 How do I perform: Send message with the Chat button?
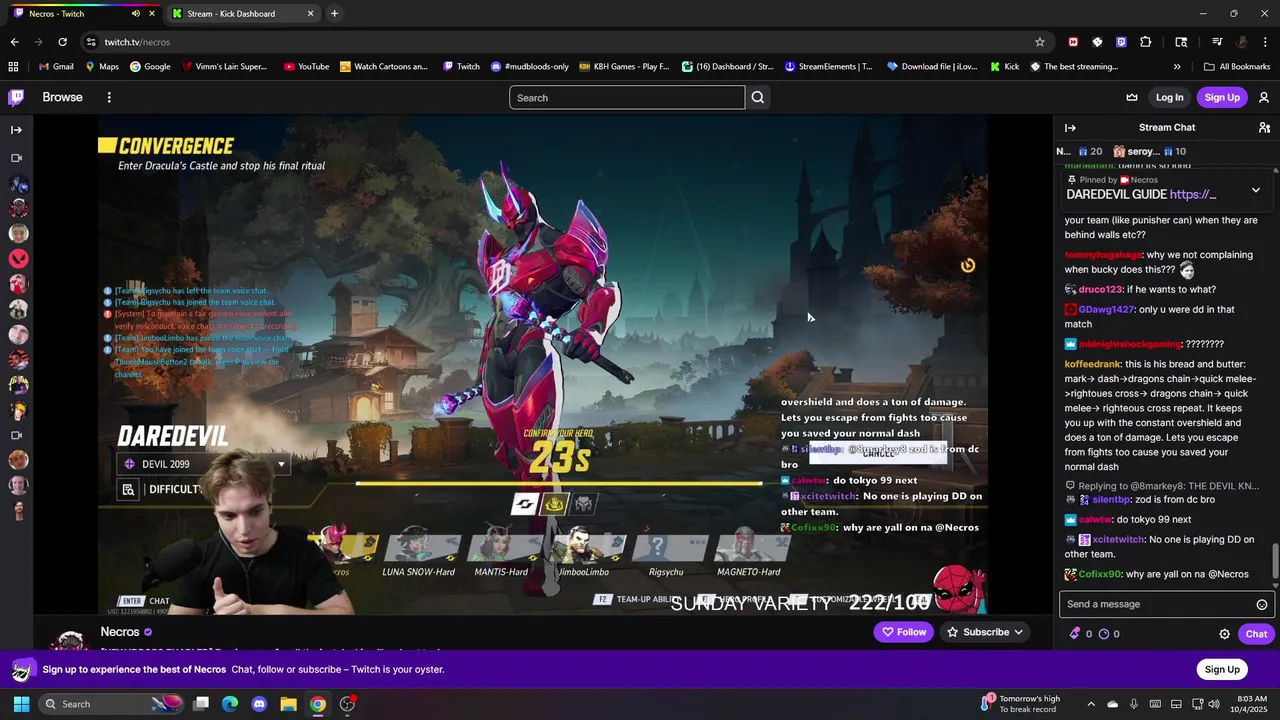1256,634
